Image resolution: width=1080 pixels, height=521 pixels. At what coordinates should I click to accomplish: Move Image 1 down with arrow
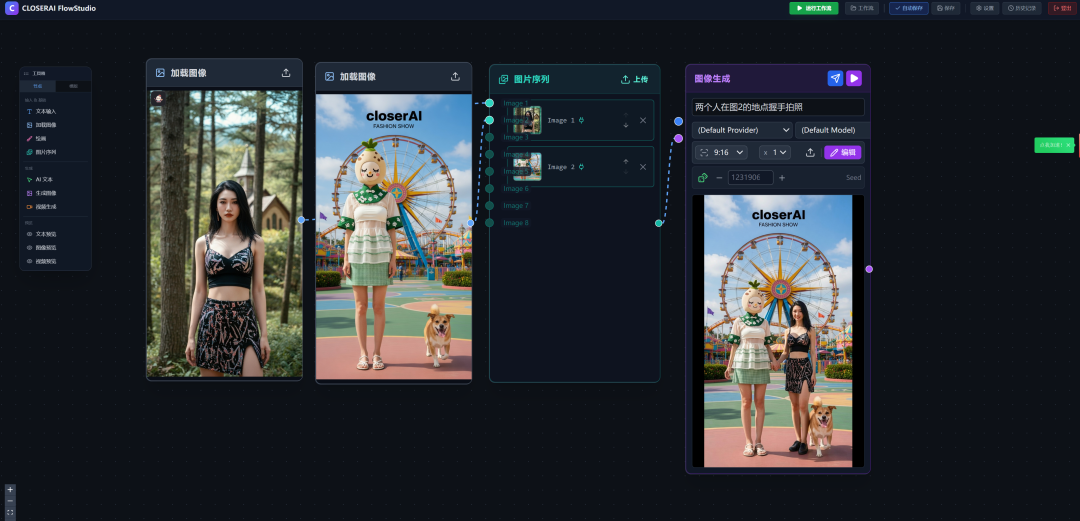pos(626,125)
